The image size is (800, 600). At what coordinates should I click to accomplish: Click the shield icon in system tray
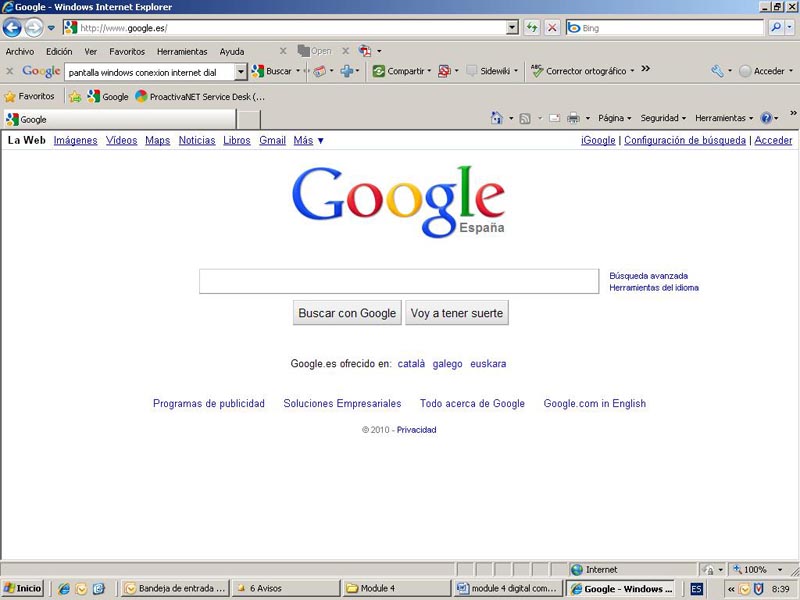click(x=758, y=589)
